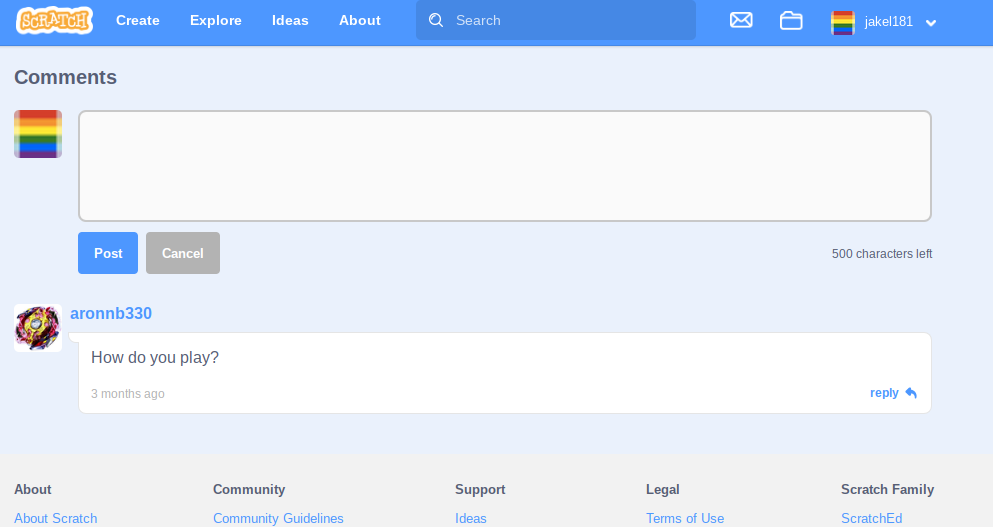The image size is (993, 527).
Task: Expand the jakel181 account dropdown arrow
Action: point(931,23)
